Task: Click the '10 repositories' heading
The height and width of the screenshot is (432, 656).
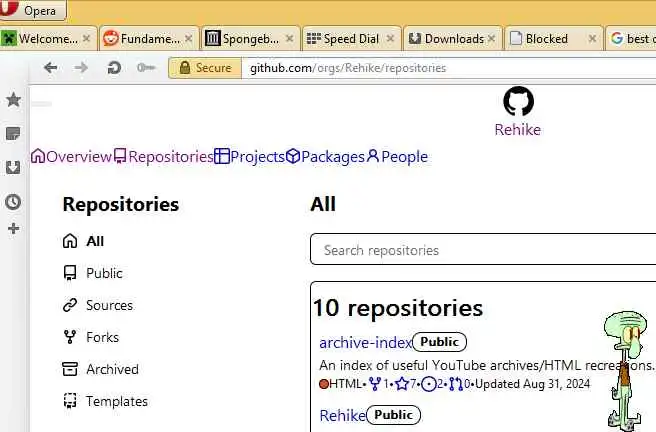Action: point(398,308)
